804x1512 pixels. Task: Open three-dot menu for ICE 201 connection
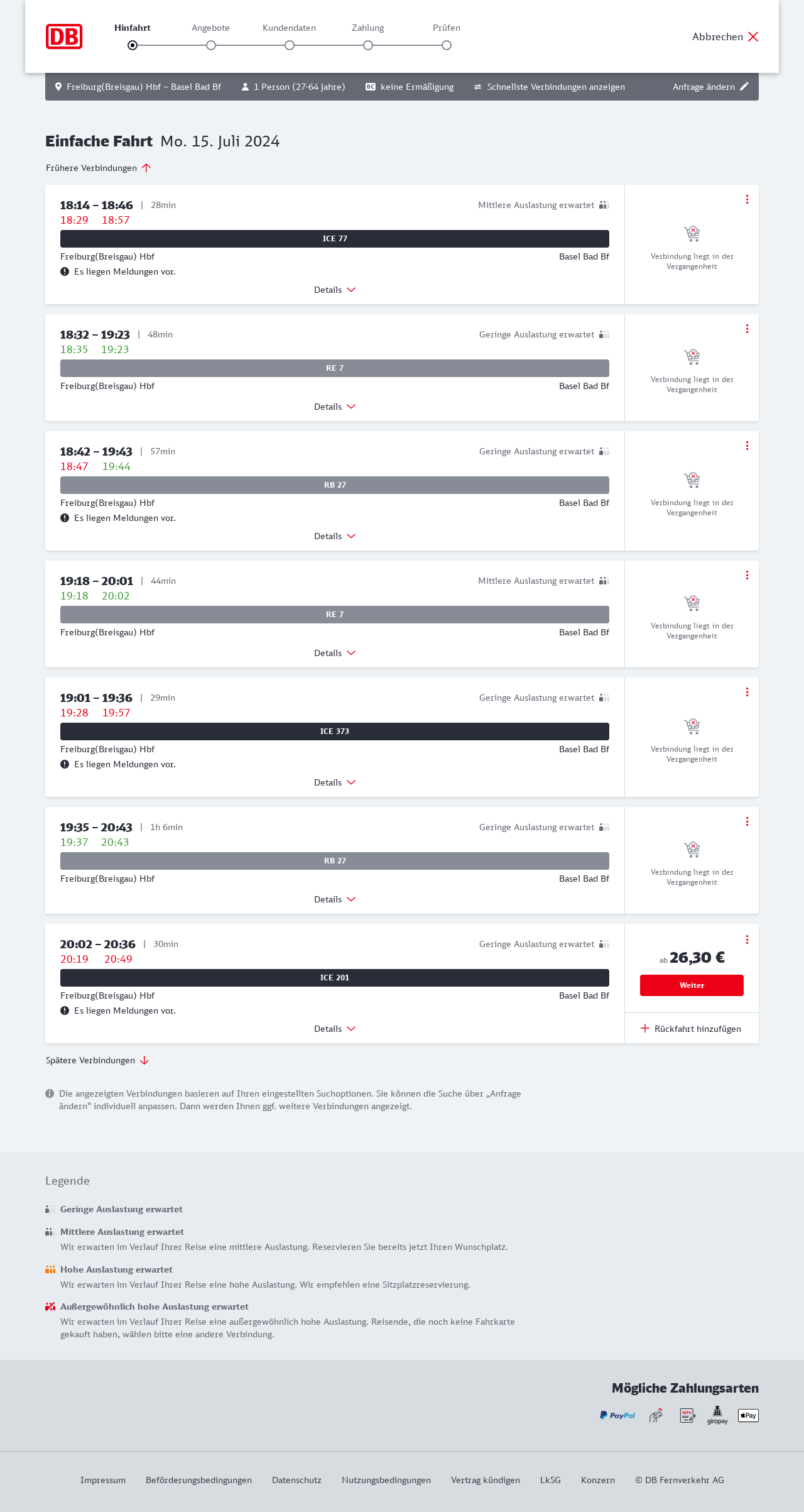coord(747,940)
